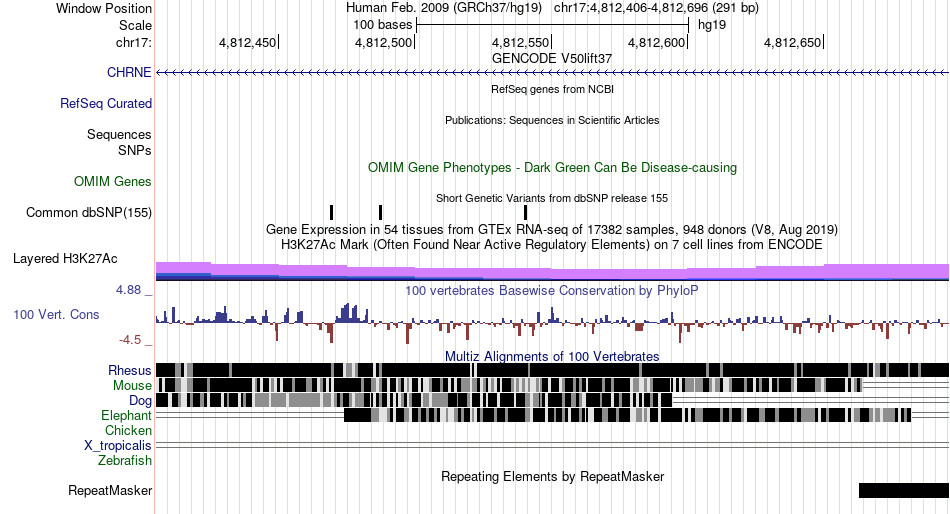Choose the Chicken alignment row label

128,430
